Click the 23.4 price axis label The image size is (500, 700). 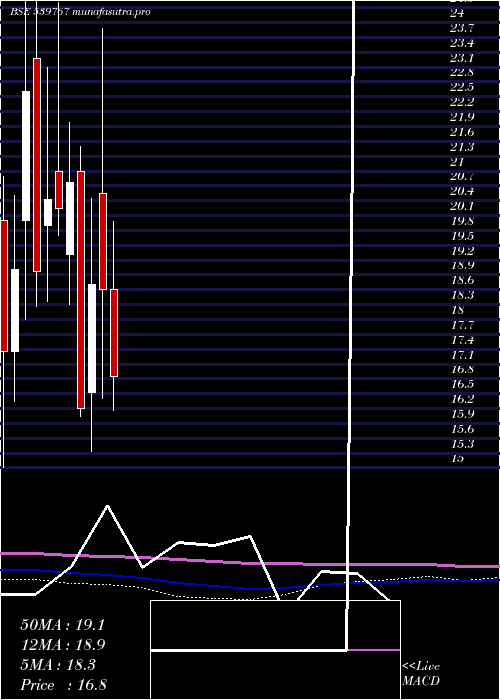[462, 43]
